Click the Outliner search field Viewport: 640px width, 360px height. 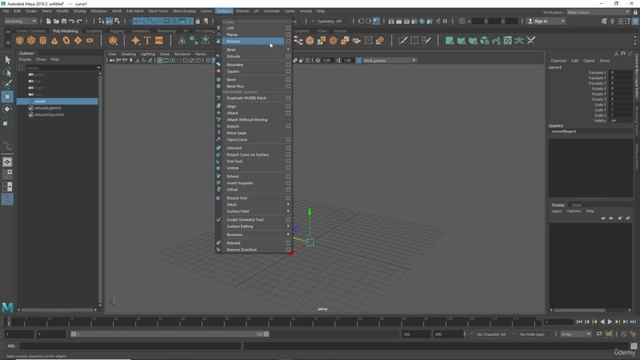point(63,67)
